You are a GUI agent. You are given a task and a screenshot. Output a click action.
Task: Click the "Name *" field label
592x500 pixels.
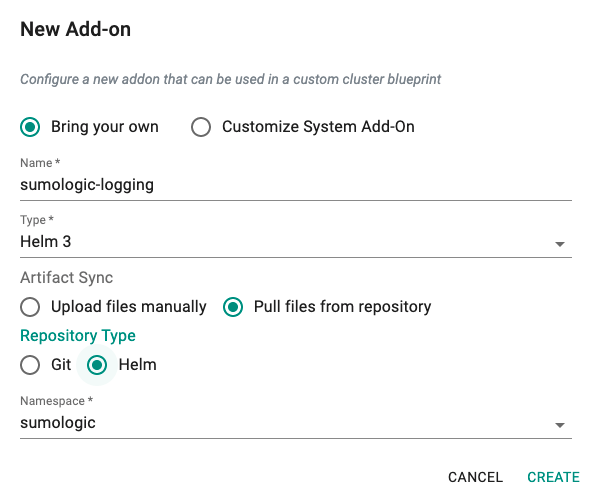tap(40, 163)
